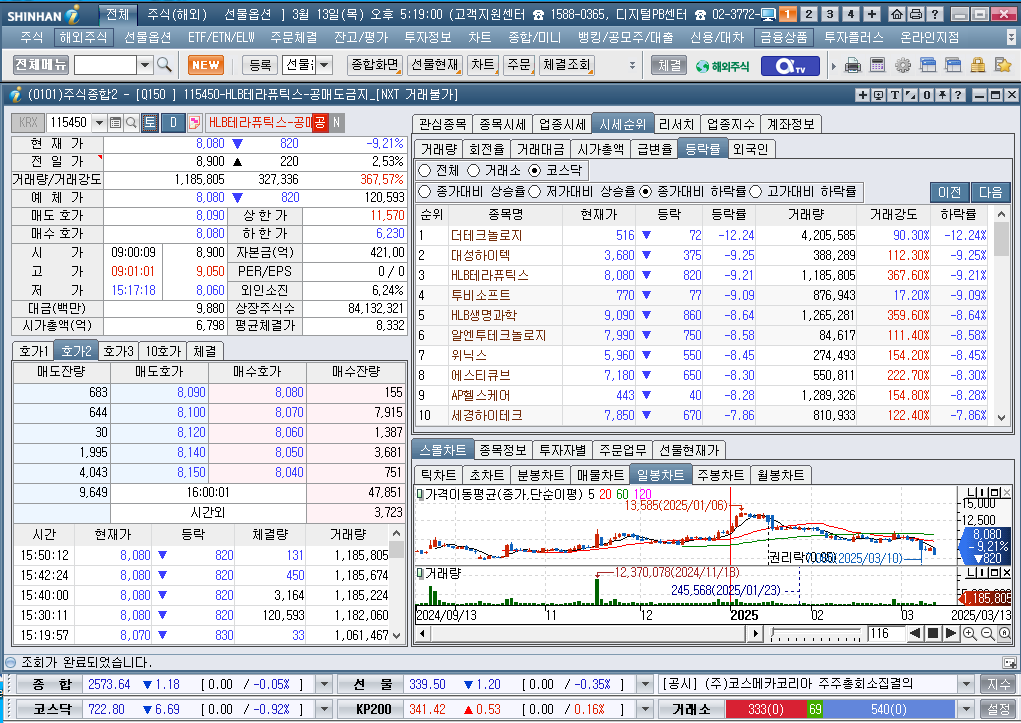1021x723 pixels.
Task: Open the 공시 news ticker dropdown
Action: (966, 684)
